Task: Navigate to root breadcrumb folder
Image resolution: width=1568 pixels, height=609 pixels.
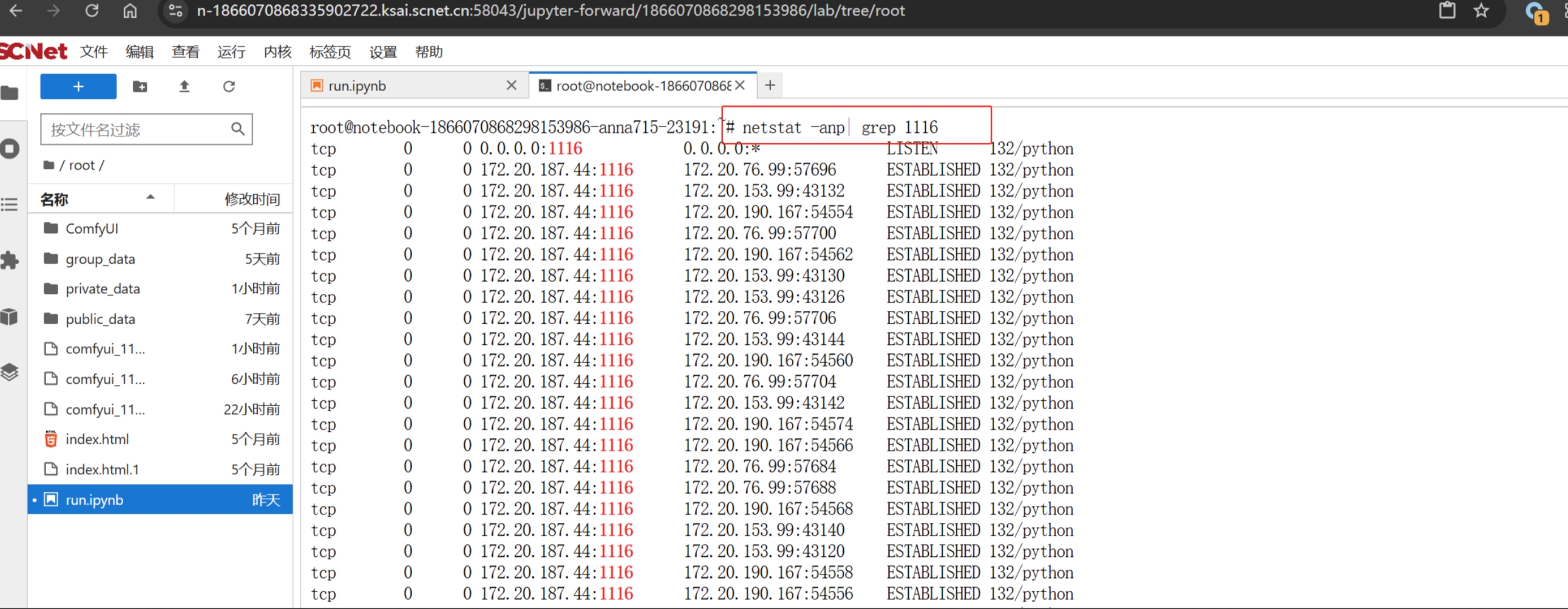Action: [x=81, y=165]
